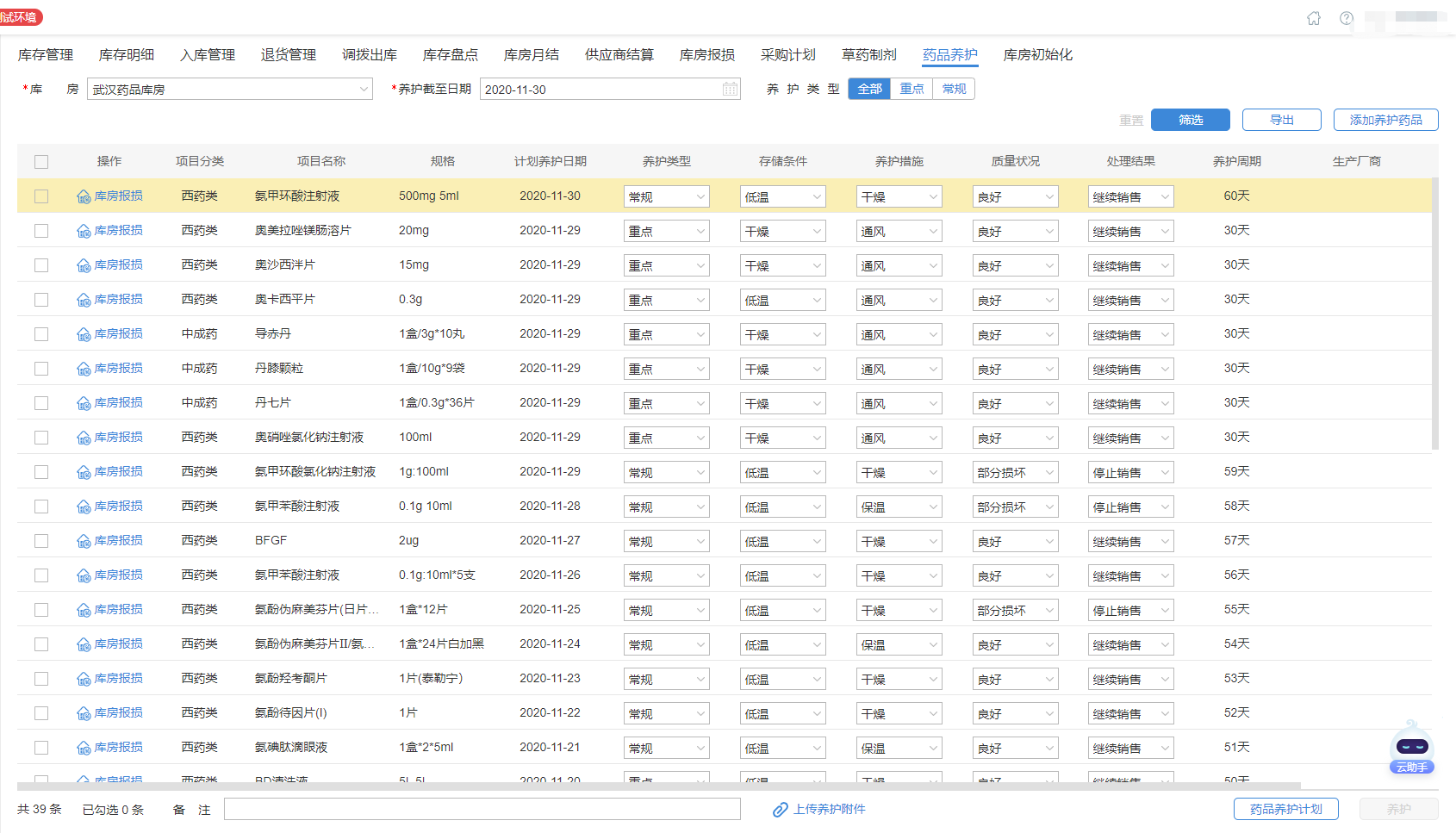
Task: Click the calendar icon in date field
Action: click(x=730, y=89)
